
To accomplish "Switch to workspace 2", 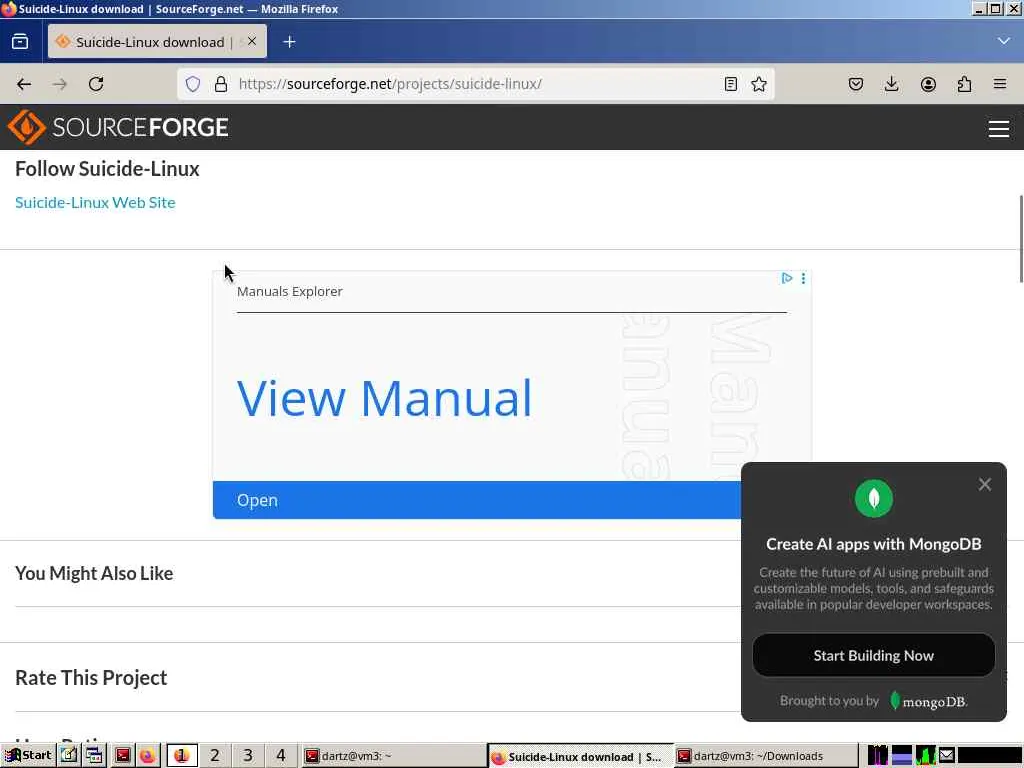I will click(x=215, y=756).
